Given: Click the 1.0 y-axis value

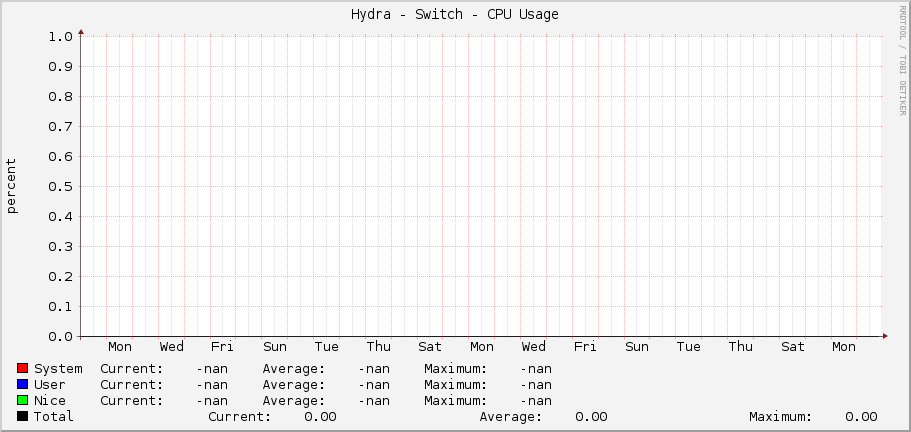Looking at the screenshot, I should click(x=60, y=37).
